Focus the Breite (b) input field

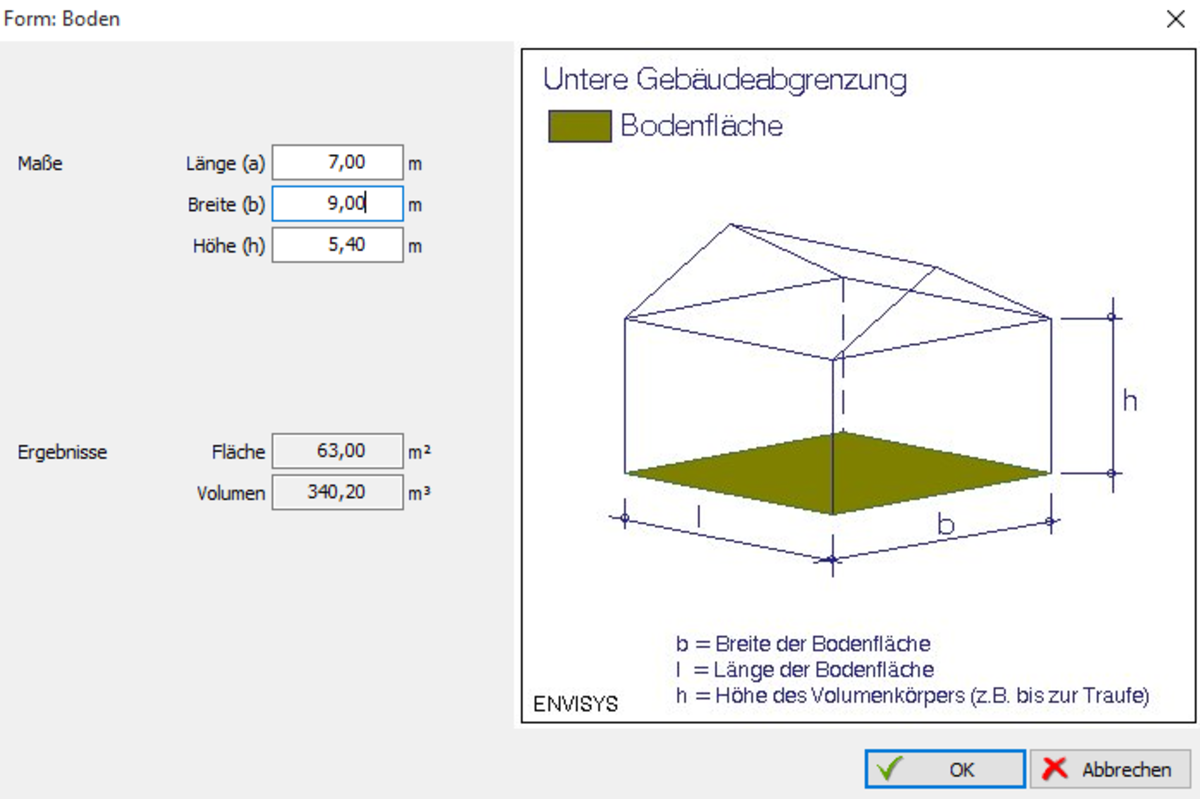(x=337, y=204)
